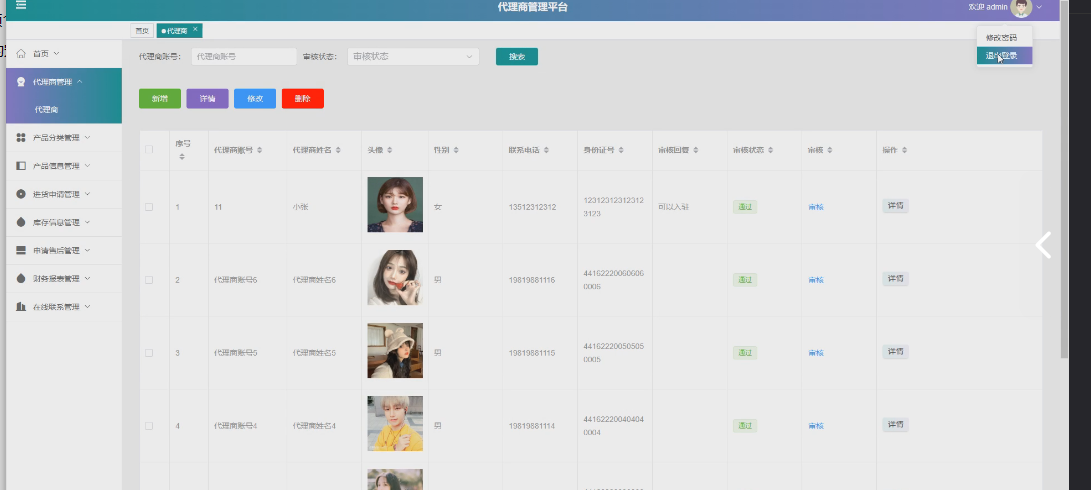
Task: Click the blue 修改 button
Action: pyautogui.click(x=255, y=99)
